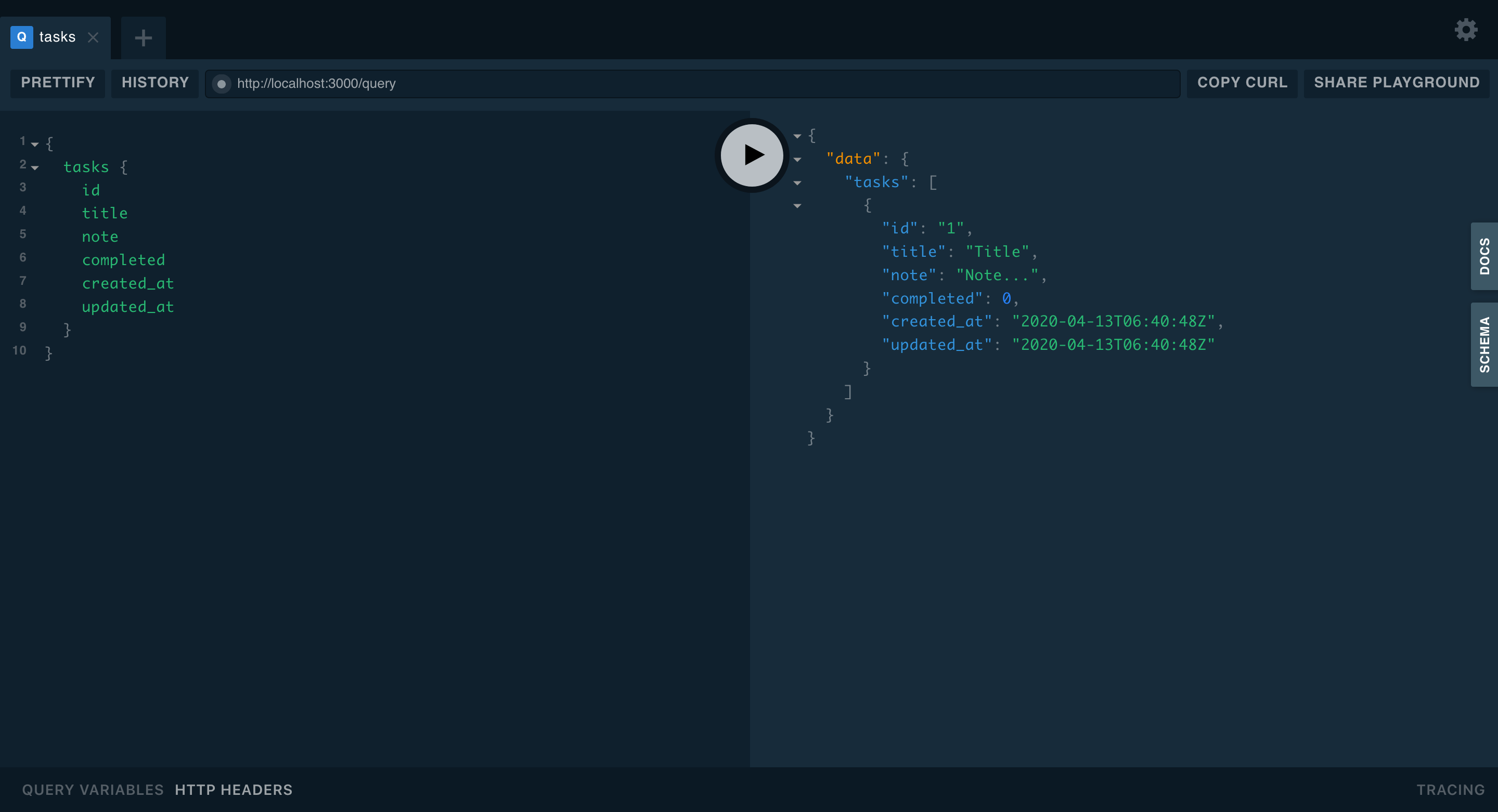Viewport: 1498px width, 812px height.
Task: Open the QUERY VARIABLES panel
Action: coord(92,789)
